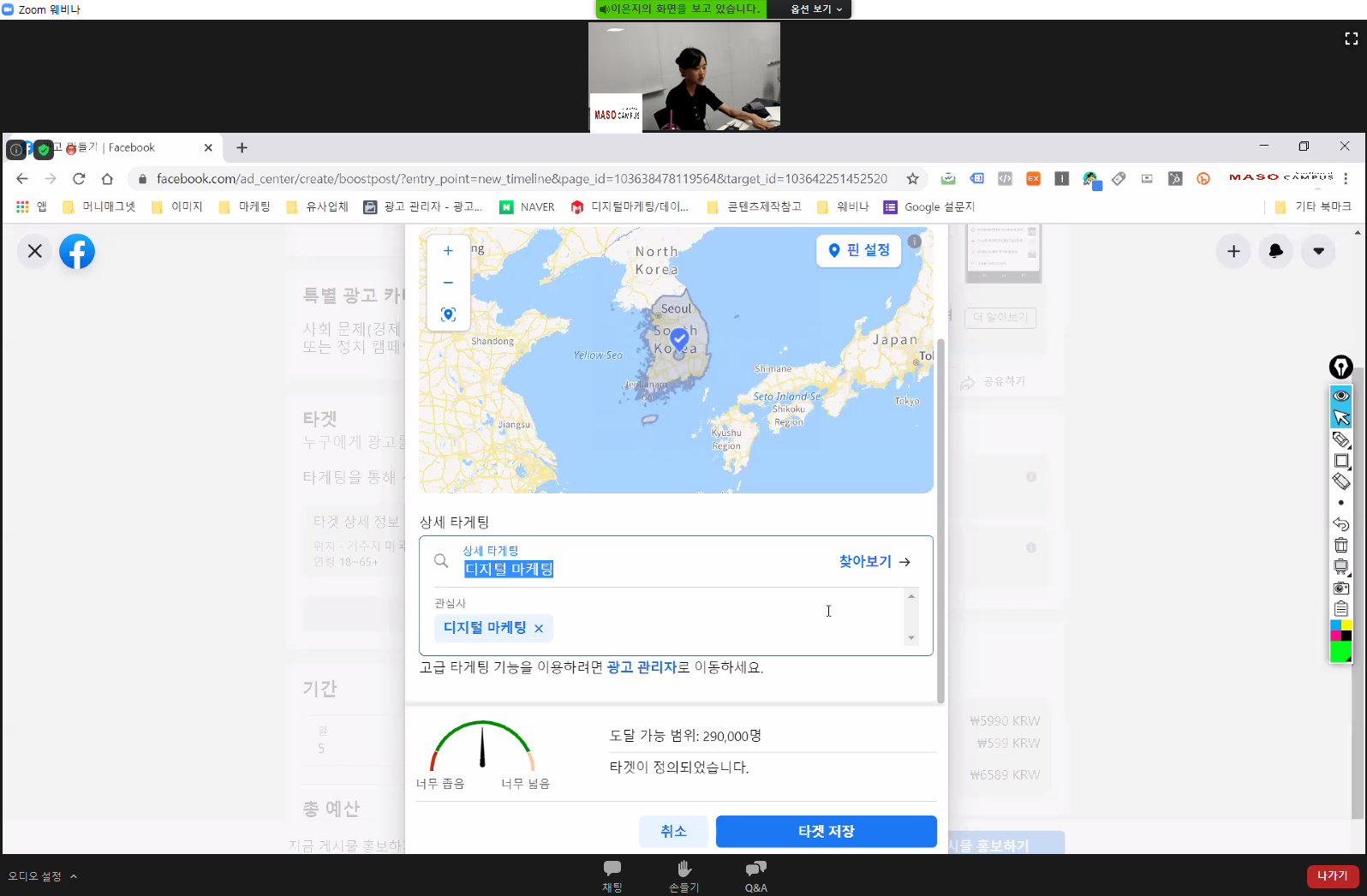The width and height of the screenshot is (1367, 896).
Task: Zoom out on the map
Action: [448, 283]
